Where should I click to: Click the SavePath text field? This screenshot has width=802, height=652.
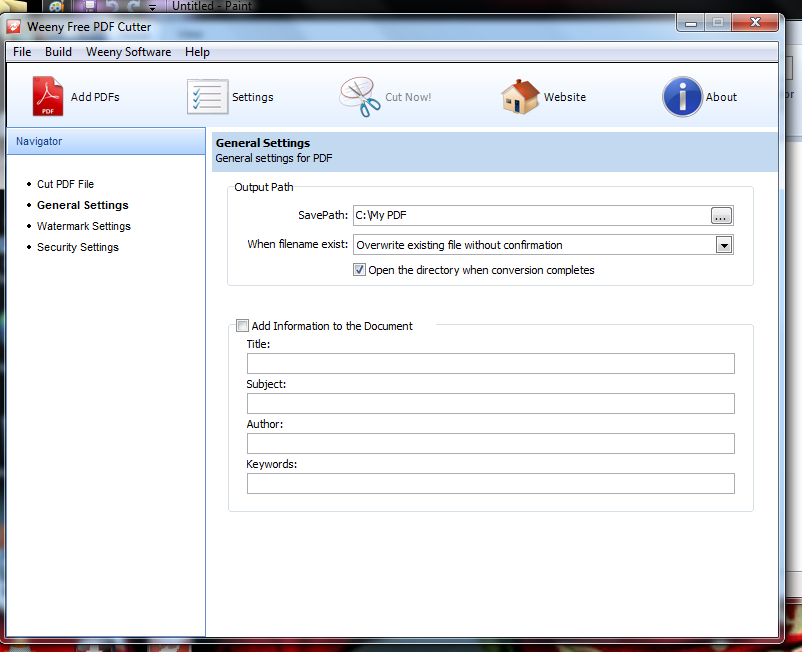[531, 215]
